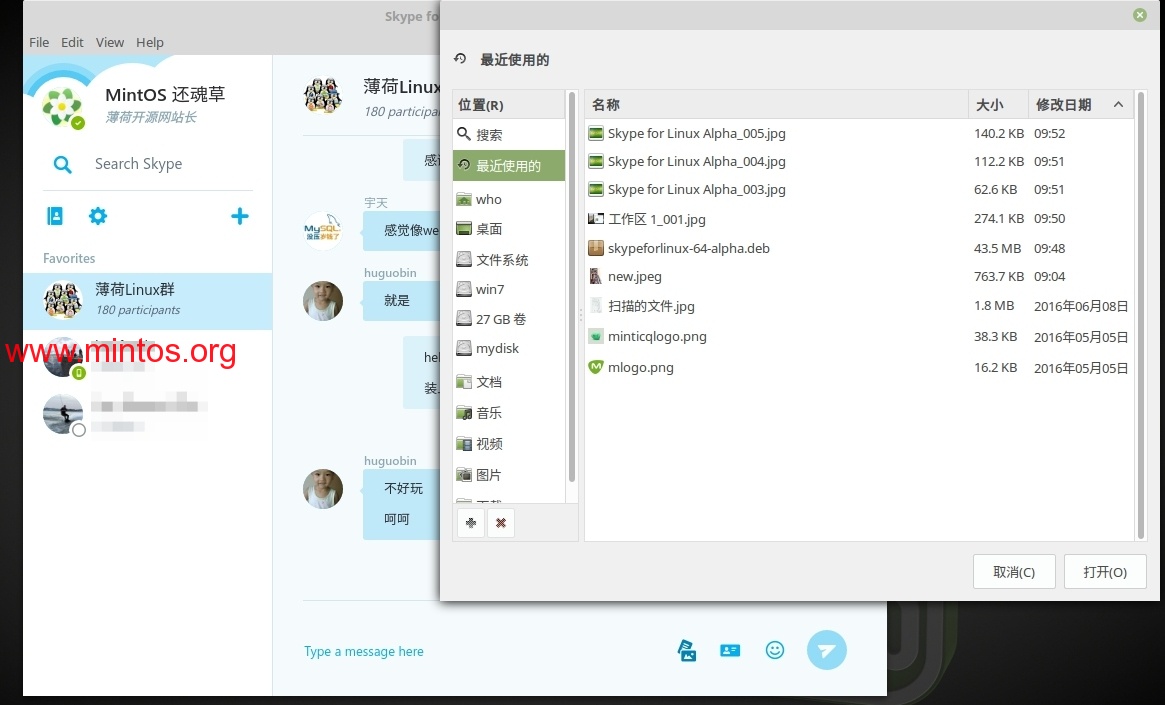
Task: Click the mlogo.png file icon
Action: 596,367
